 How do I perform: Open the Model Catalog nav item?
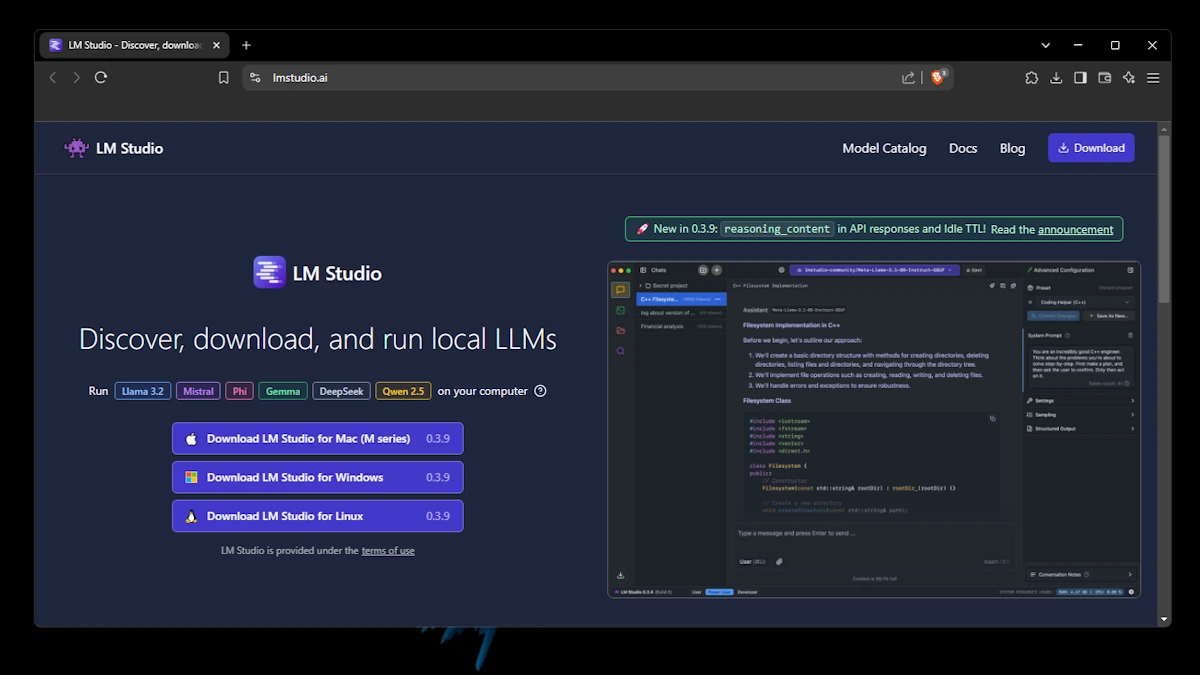pos(884,148)
